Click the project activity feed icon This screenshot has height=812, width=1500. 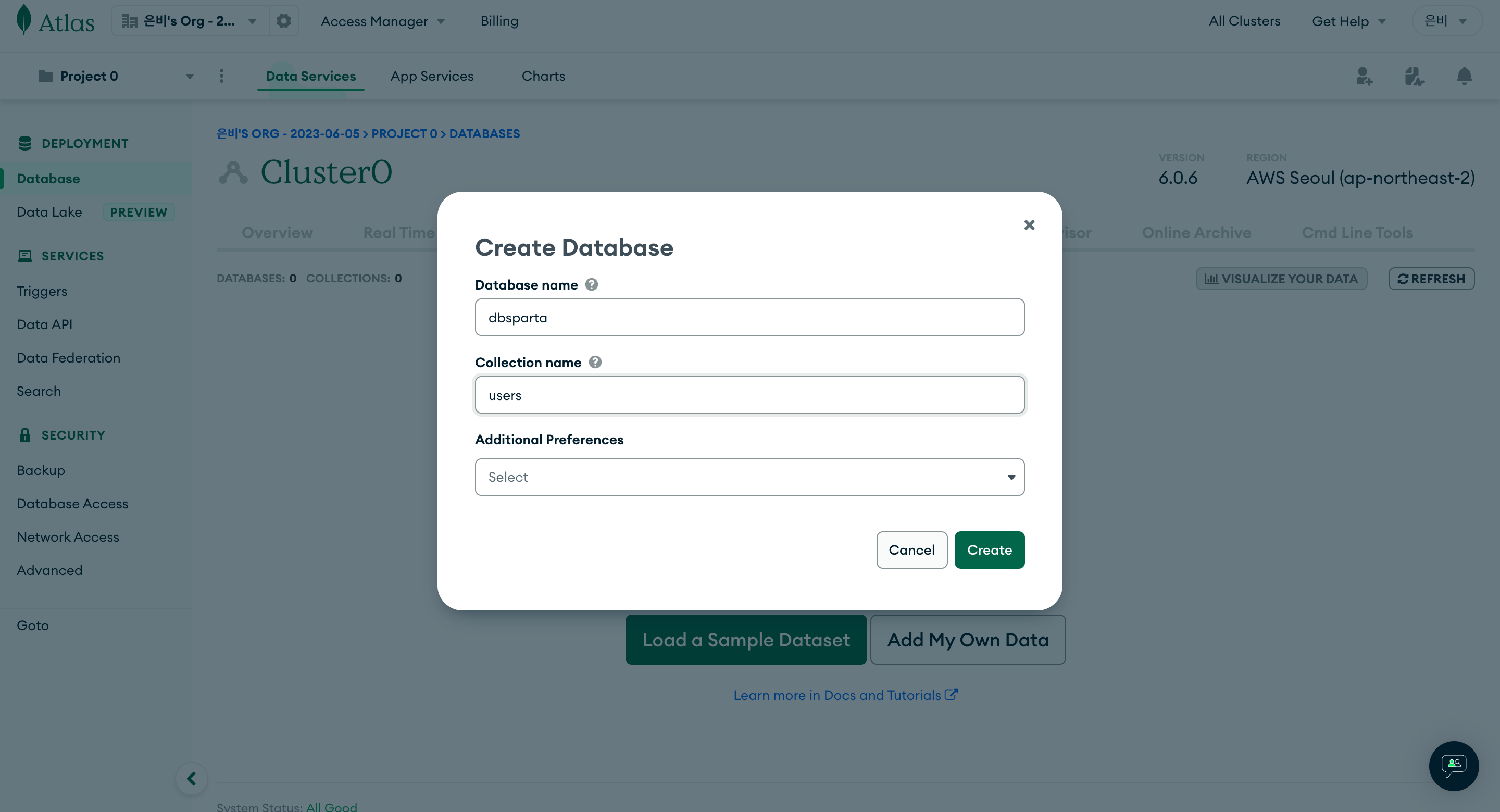pyautogui.click(x=1414, y=76)
